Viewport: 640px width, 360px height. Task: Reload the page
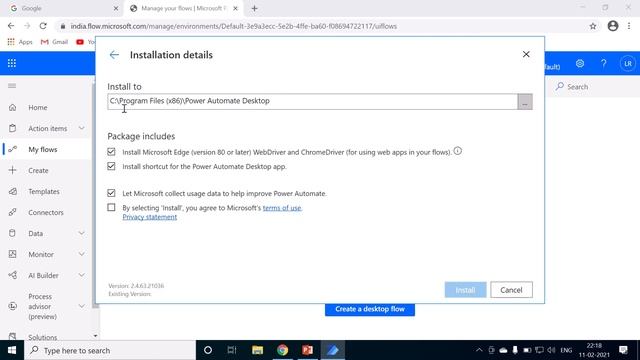43,26
